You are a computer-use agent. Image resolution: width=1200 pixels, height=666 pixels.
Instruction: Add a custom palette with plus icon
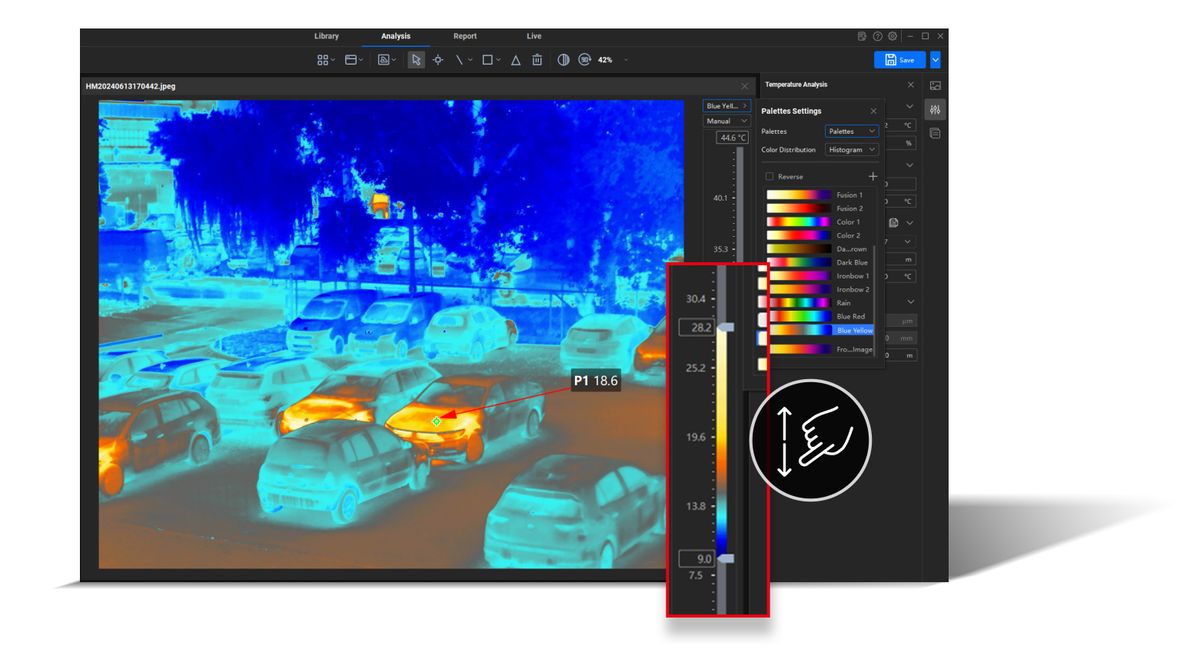[x=872, y=176]
